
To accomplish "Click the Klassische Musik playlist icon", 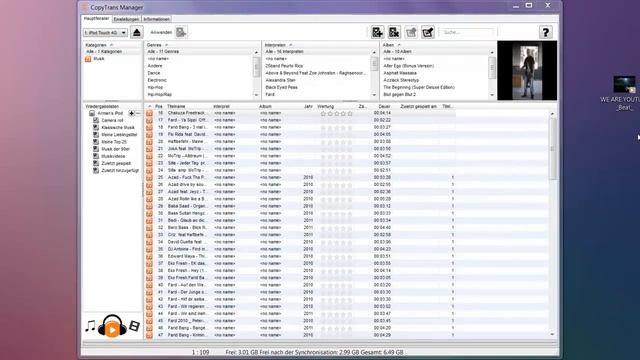I will 96,127.
